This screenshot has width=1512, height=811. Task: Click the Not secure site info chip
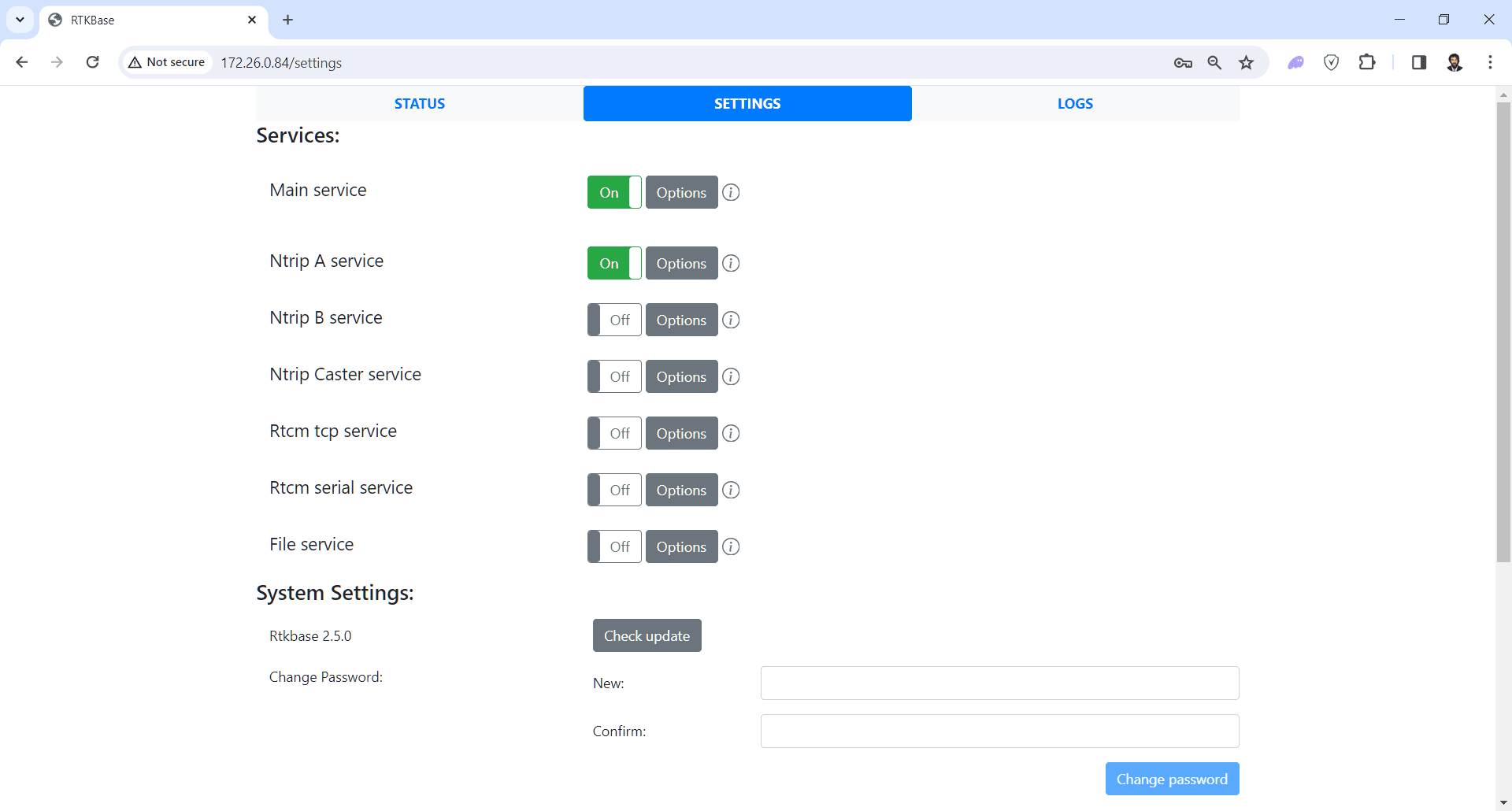(167, 62)
